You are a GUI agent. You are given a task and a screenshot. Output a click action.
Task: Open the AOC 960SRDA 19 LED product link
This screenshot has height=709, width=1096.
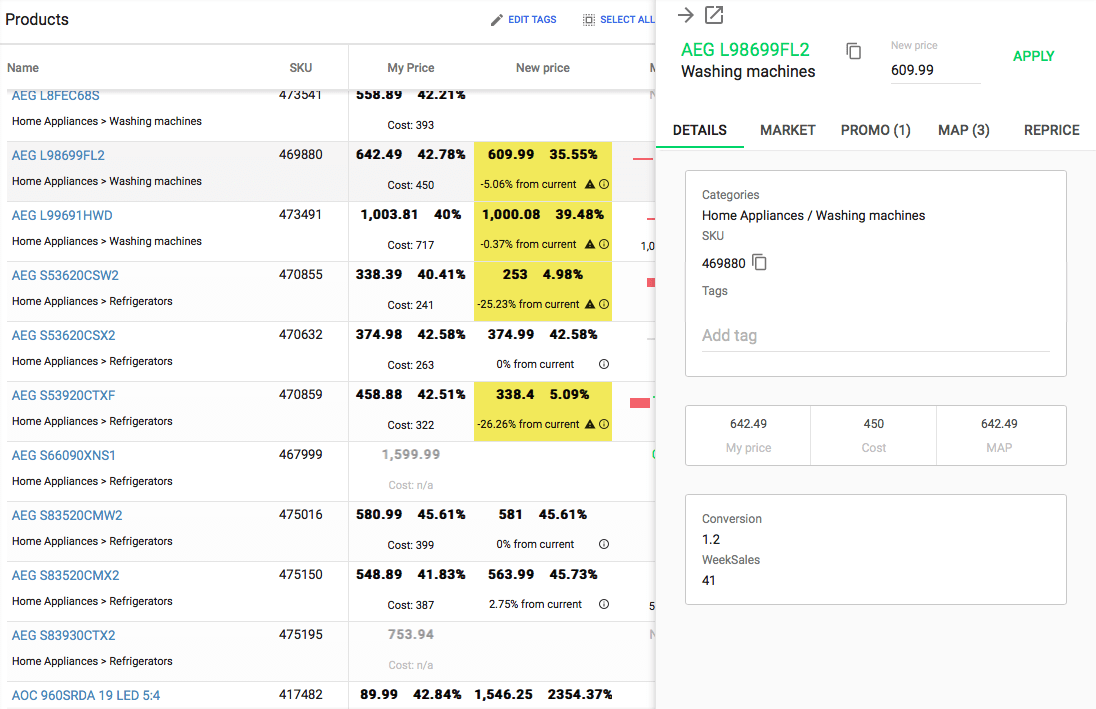pyautogui.click(x=86, y=696)
